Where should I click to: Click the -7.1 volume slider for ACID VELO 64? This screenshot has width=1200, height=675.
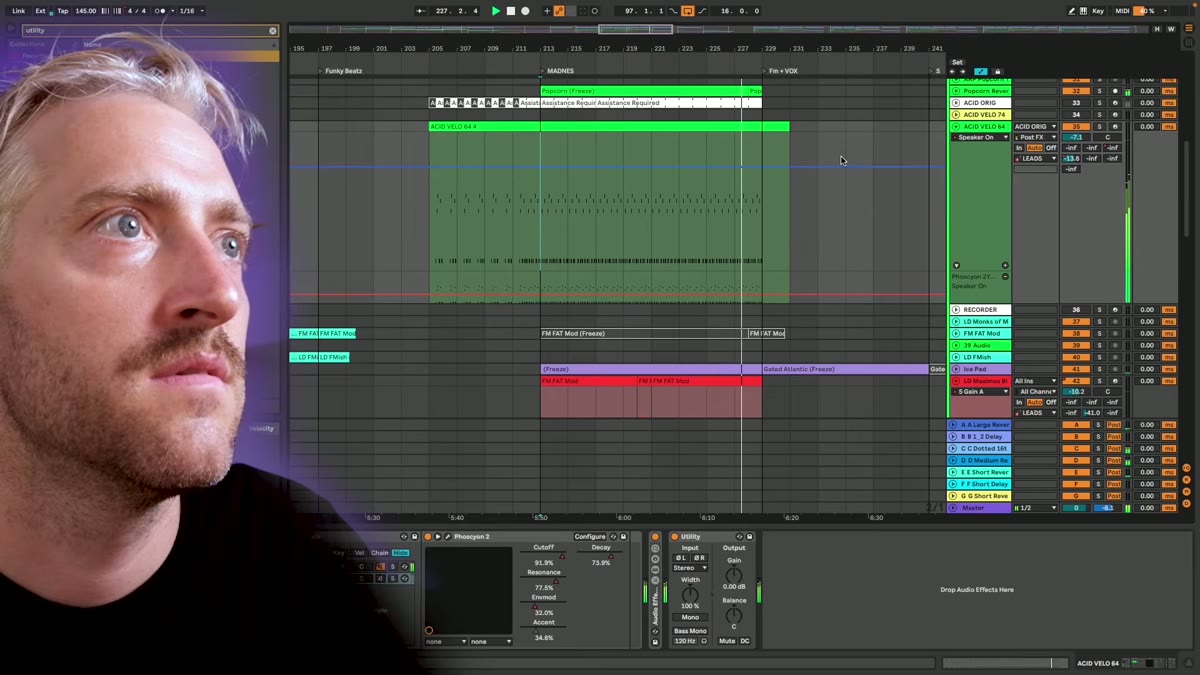coord(1076,137)
